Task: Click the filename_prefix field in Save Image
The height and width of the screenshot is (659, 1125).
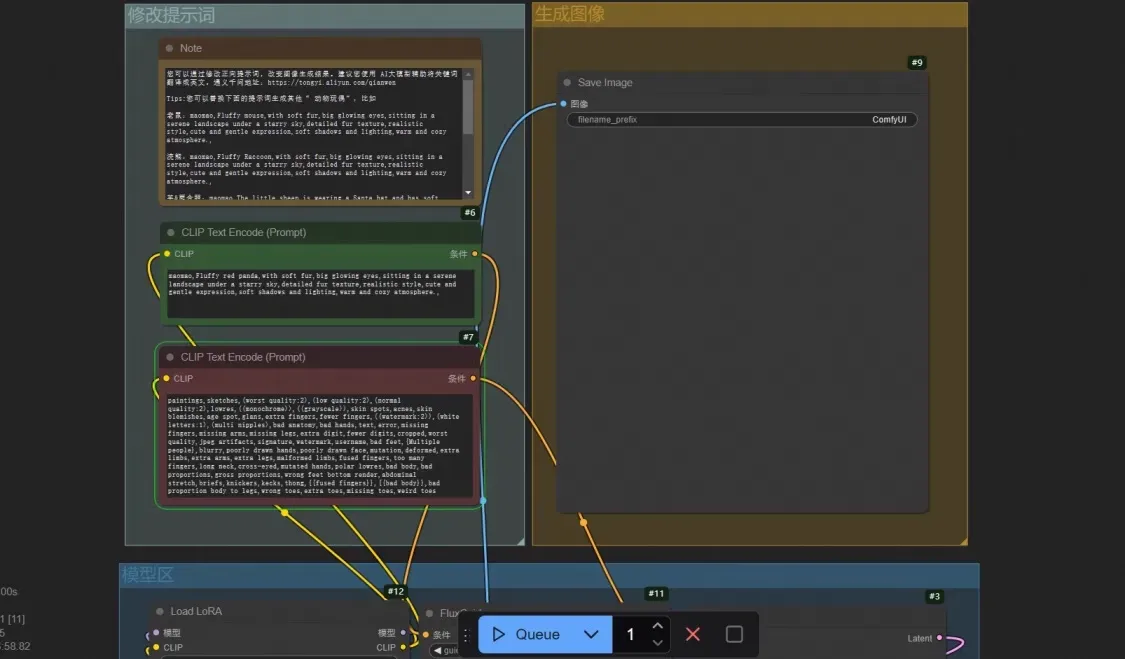Action: (x=742, y=120)
